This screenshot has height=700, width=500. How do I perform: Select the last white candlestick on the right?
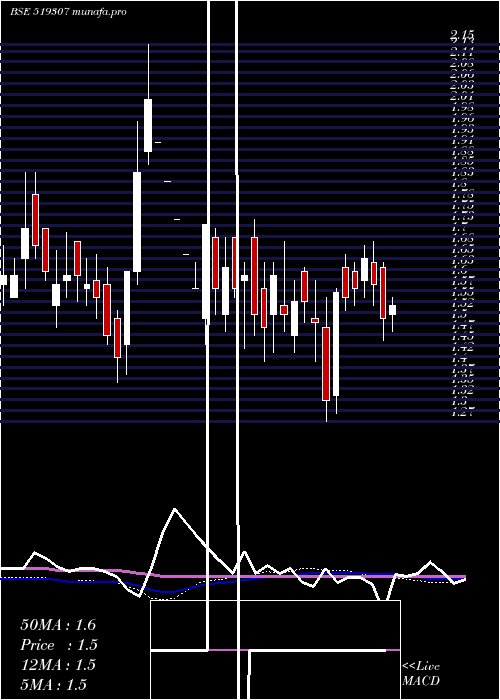point(392,310)
